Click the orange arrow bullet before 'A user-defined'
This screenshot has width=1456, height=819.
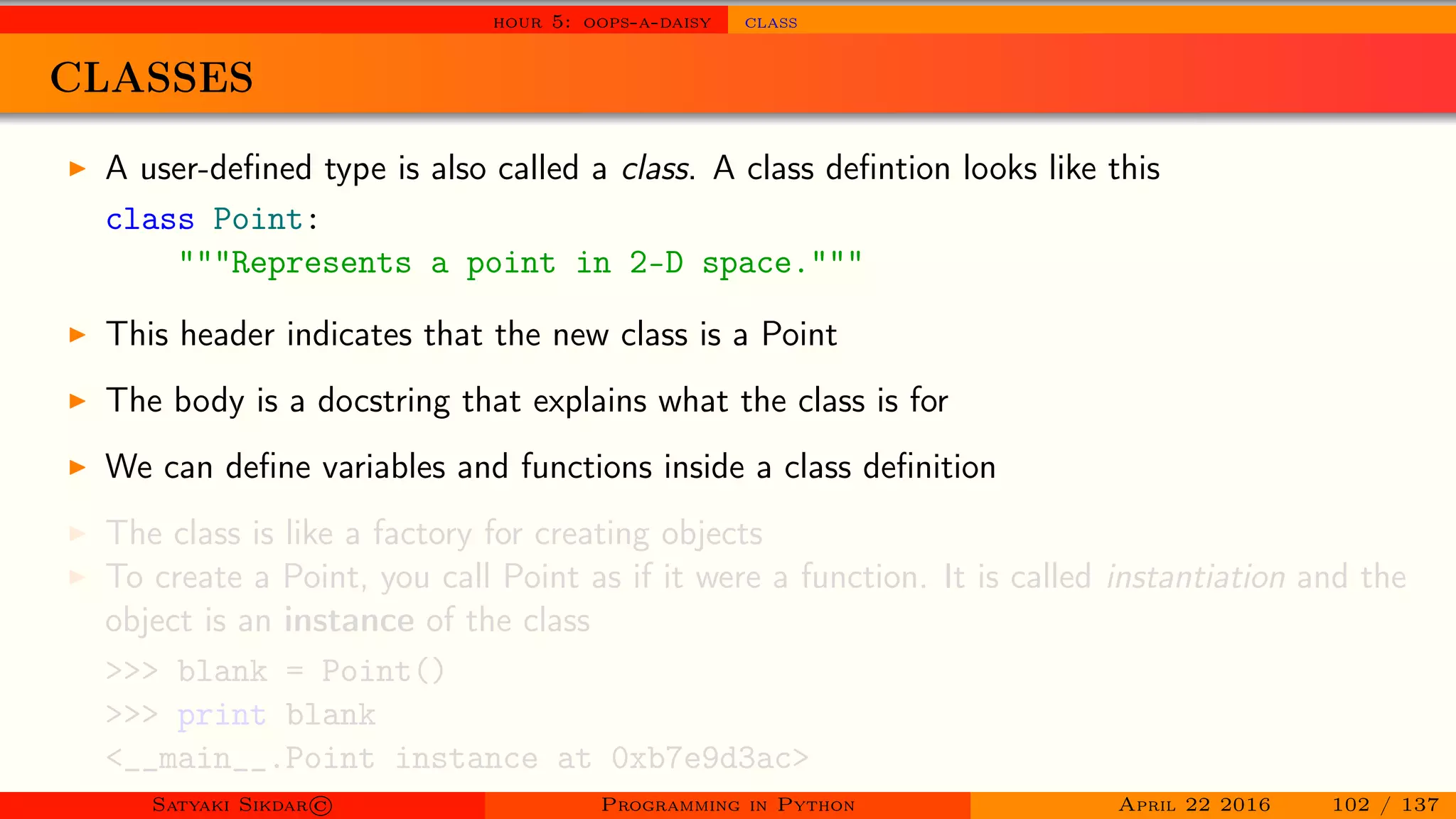(77, 169)
